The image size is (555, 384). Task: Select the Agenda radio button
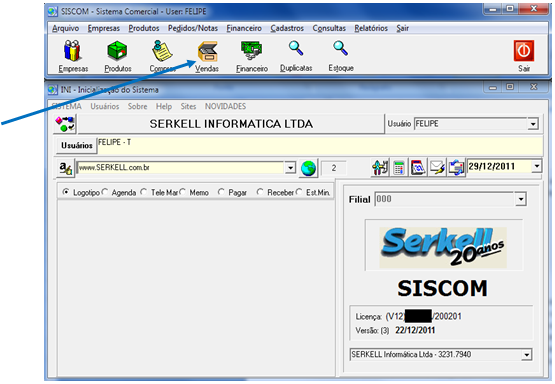[x=105, y=192]
